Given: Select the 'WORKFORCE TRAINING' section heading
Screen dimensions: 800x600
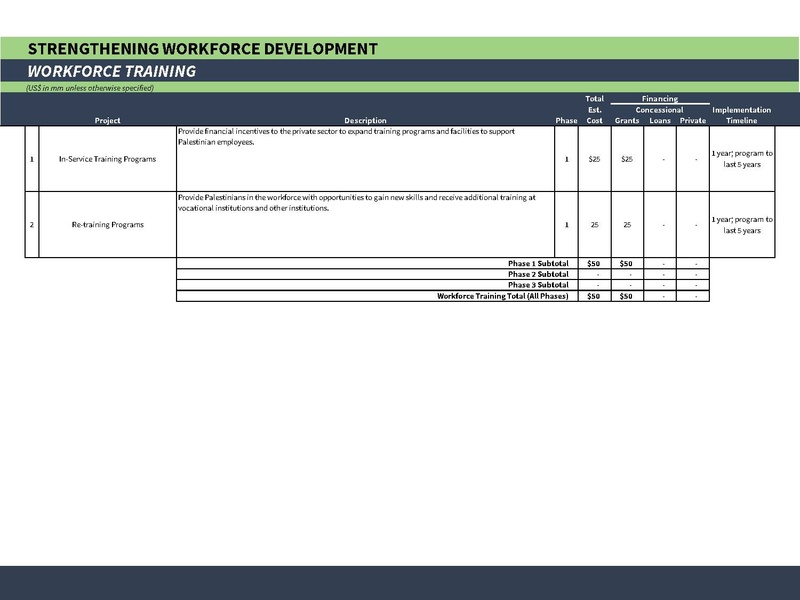Looking at the screenshot, I should pyautogui.click(x=111, y=71).
